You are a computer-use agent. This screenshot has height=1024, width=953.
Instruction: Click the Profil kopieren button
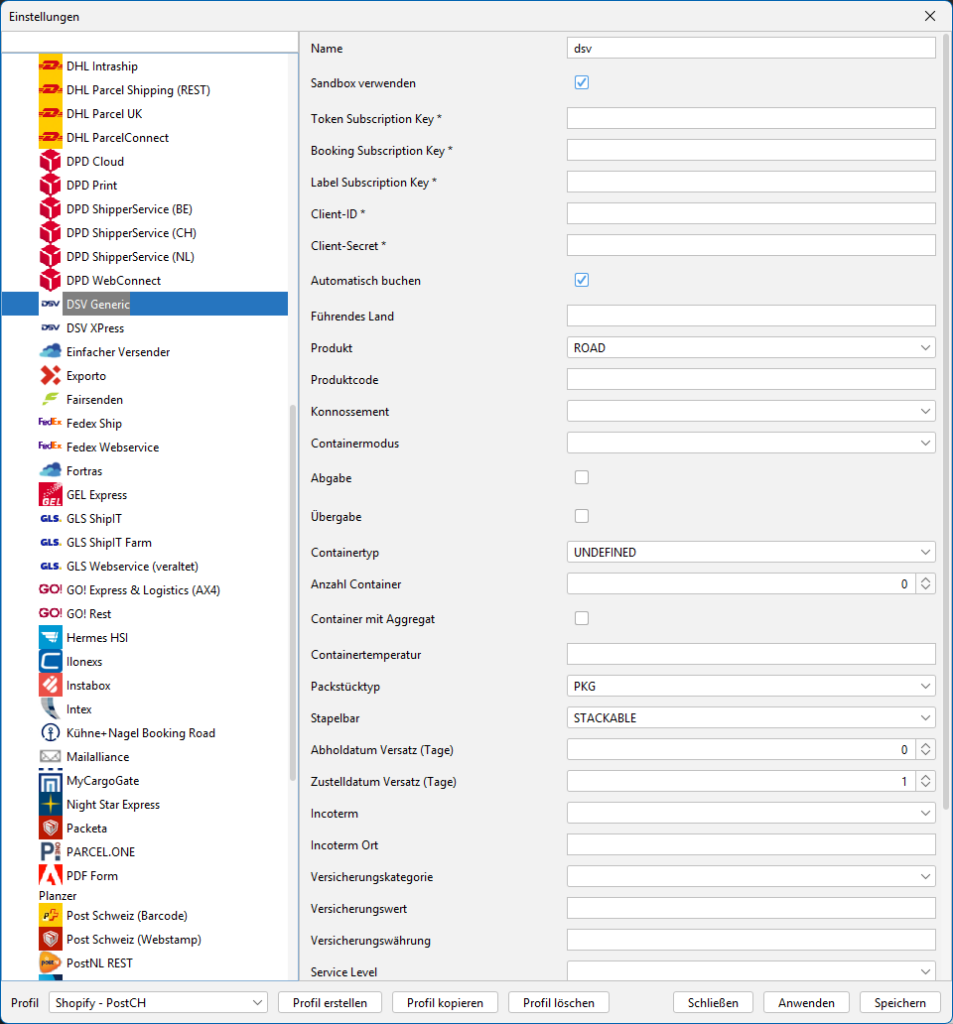tap(445, 1003)
